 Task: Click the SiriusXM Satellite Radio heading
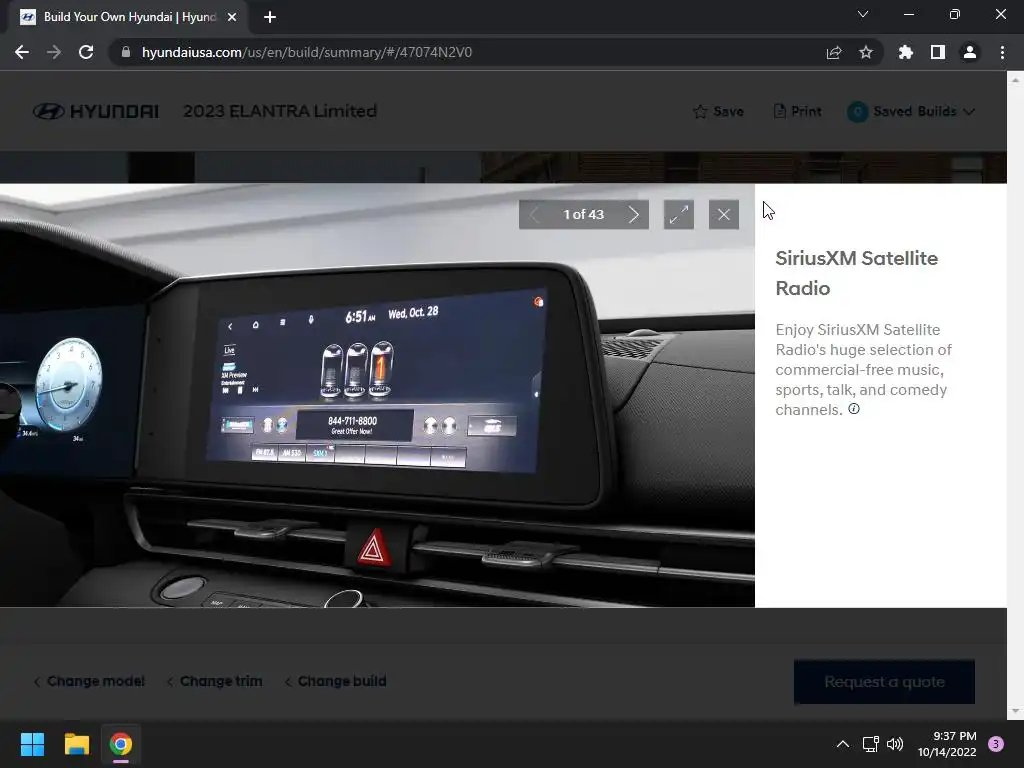857,273
